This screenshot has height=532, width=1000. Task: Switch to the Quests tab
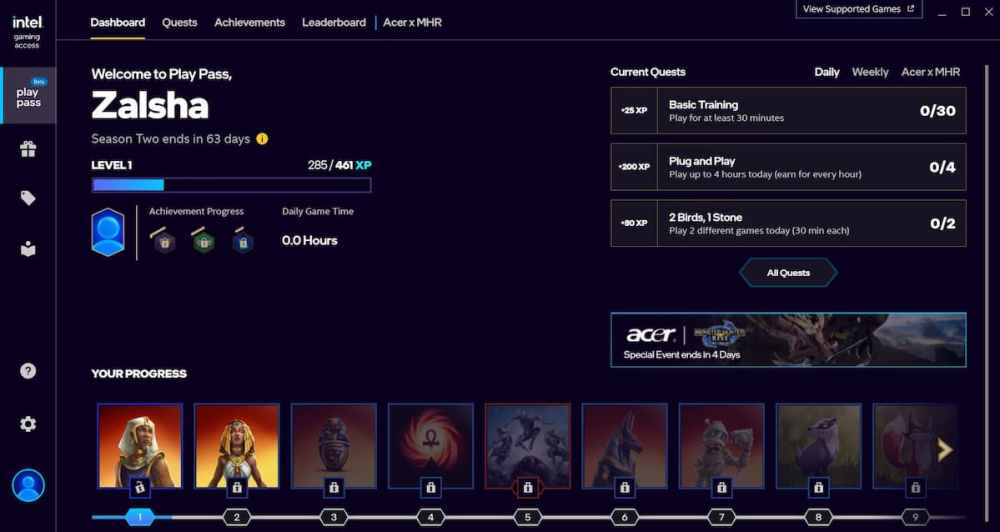[x=179, y=22]
